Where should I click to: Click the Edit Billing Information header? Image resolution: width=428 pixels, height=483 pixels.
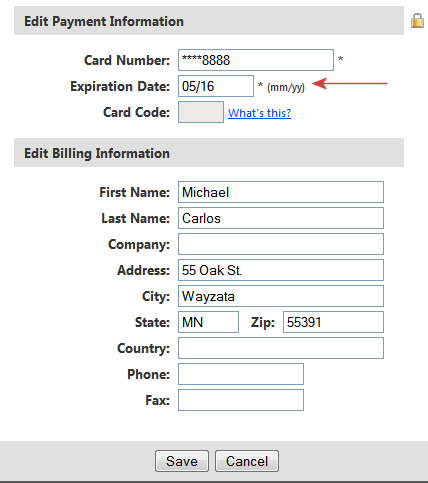tap(97, 153)
